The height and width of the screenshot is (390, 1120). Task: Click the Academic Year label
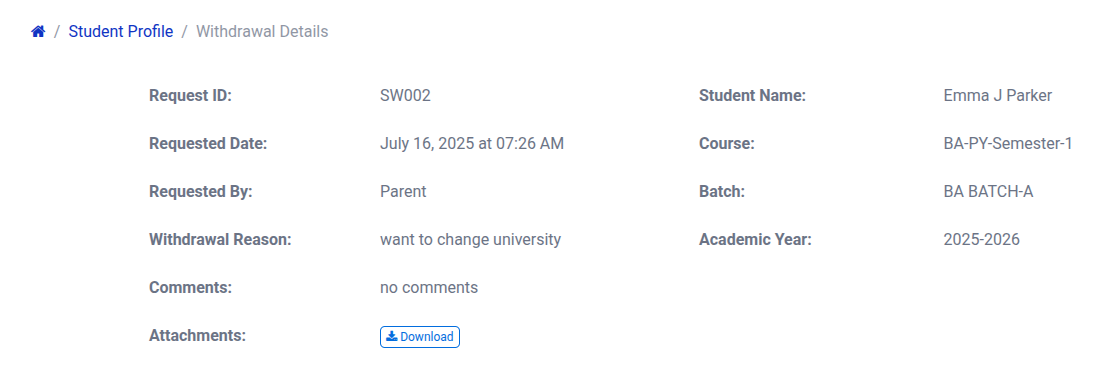point(755,239)
